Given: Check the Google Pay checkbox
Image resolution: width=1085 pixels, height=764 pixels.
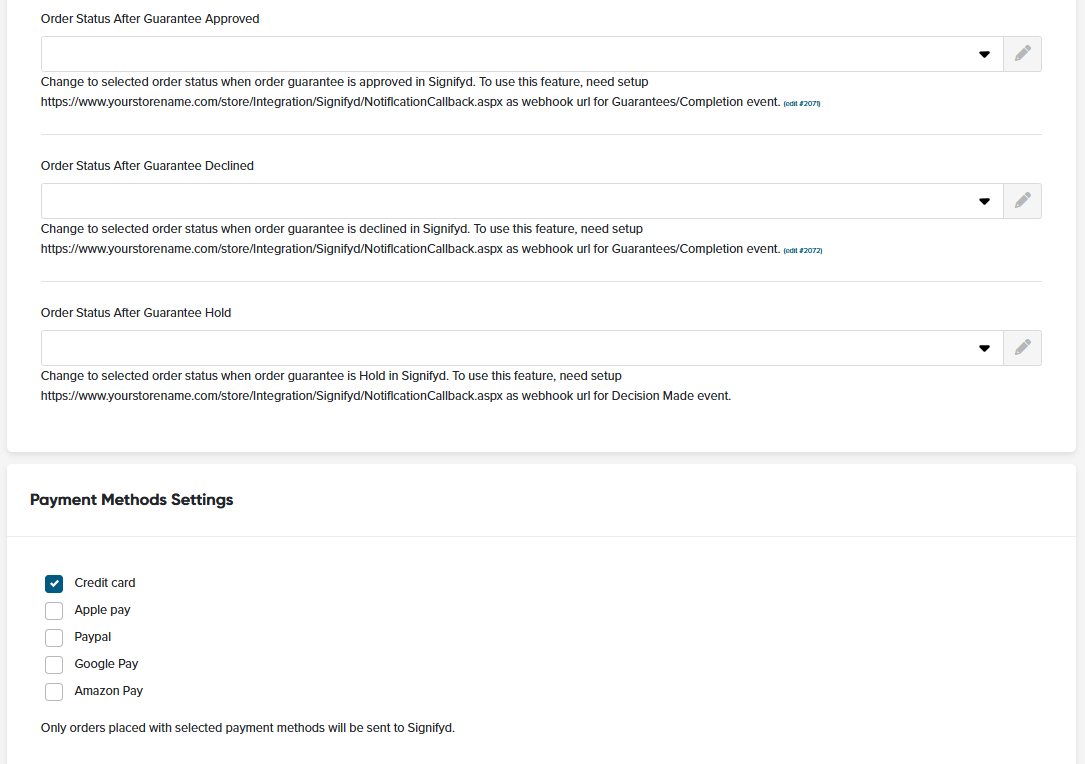Looking at the screenshot, I should point(54,664).
